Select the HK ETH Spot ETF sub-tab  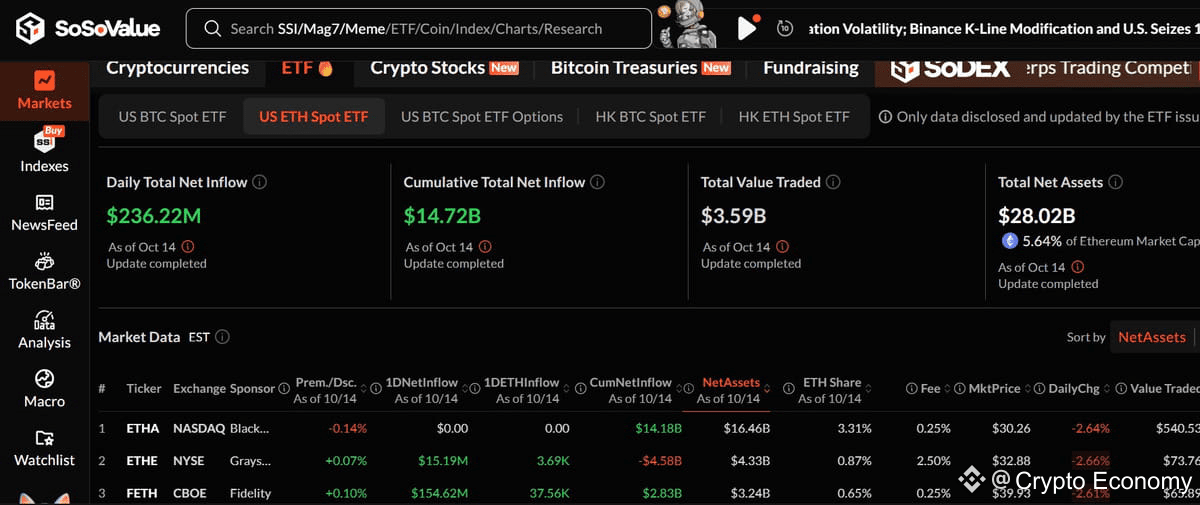click(x=794, y=117)
